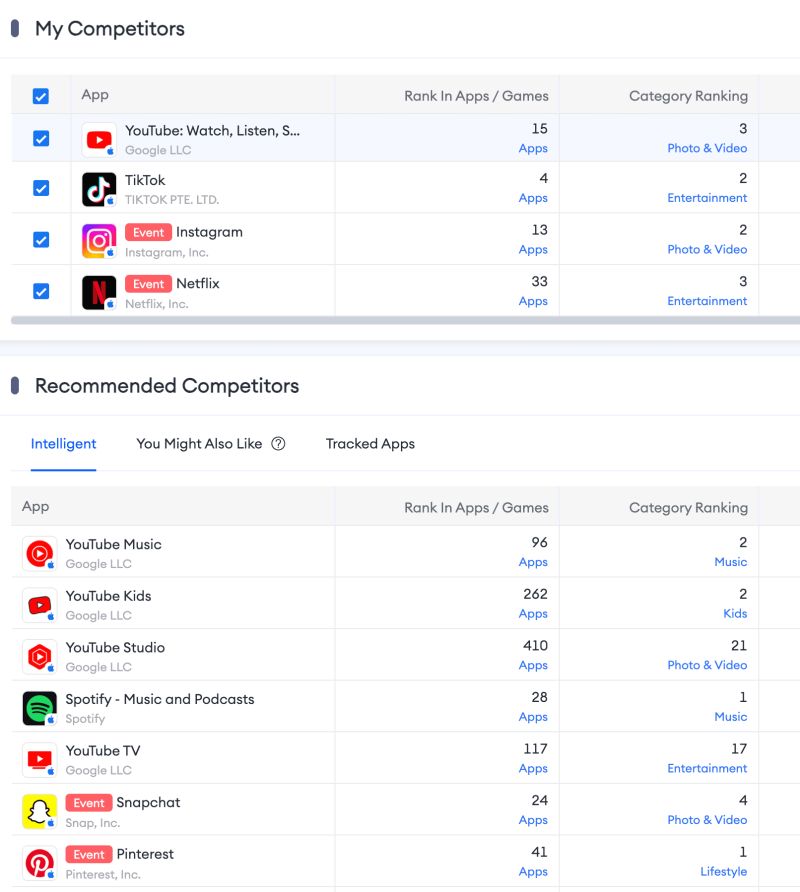Uncheck the YouTube competitor checkbox
This screenshot has width=800, height=892.
(40, 137)
